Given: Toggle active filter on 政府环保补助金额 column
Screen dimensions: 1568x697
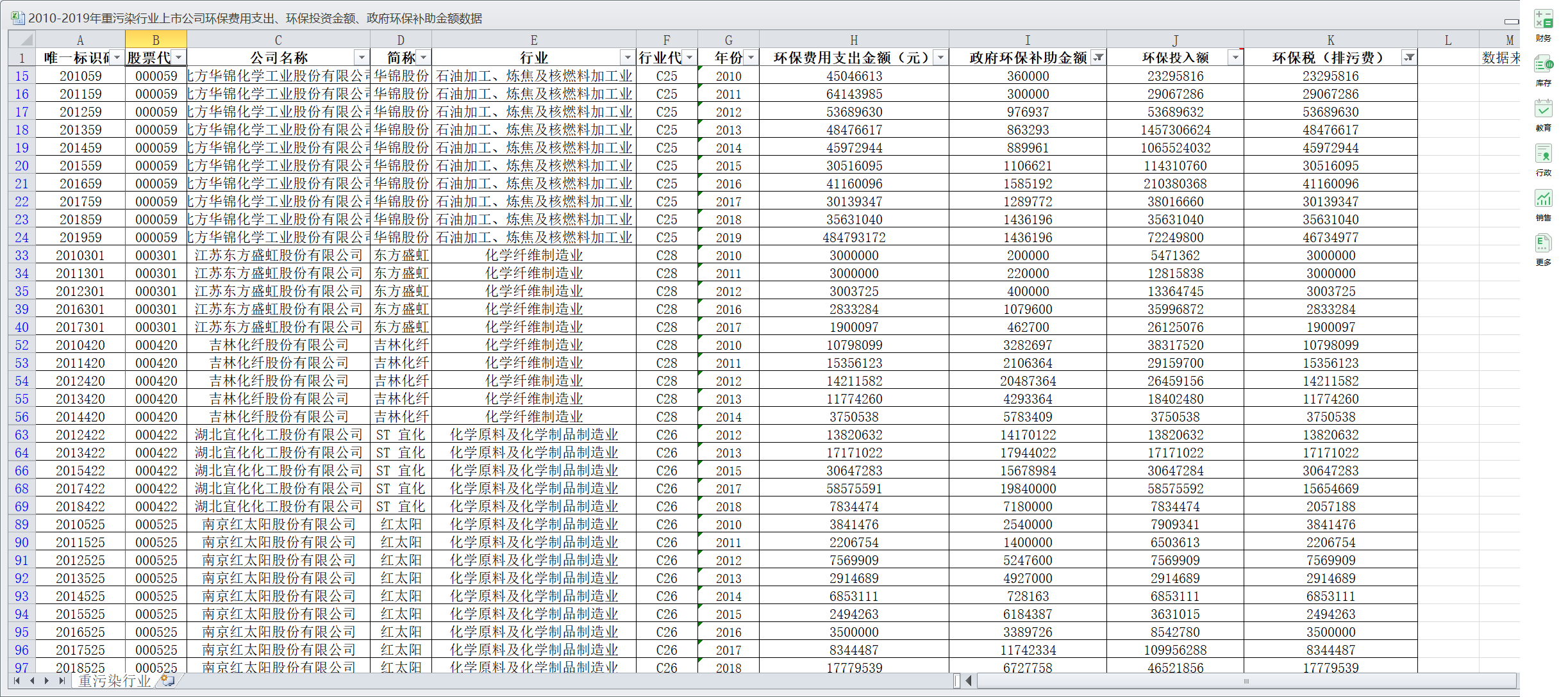Looking at the screenshot, I should point(1099,58).
